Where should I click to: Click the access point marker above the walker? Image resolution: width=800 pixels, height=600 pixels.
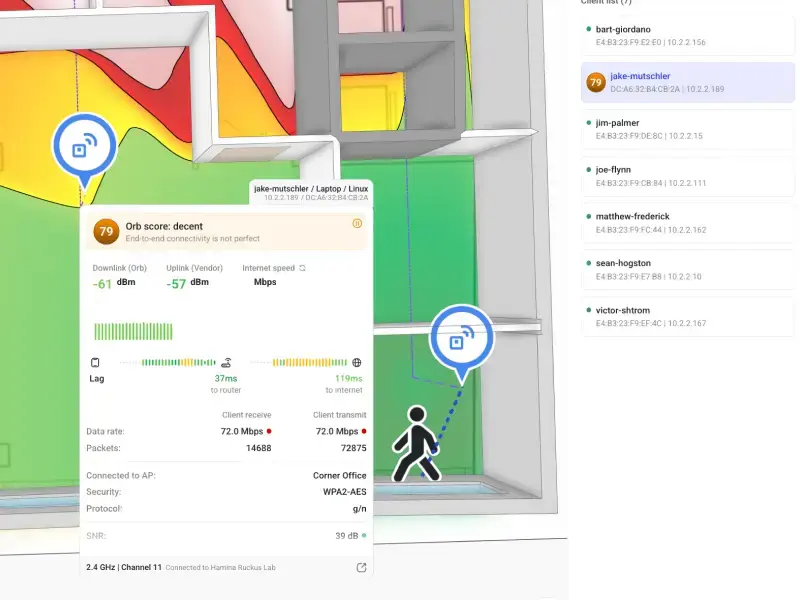point(461,340)
